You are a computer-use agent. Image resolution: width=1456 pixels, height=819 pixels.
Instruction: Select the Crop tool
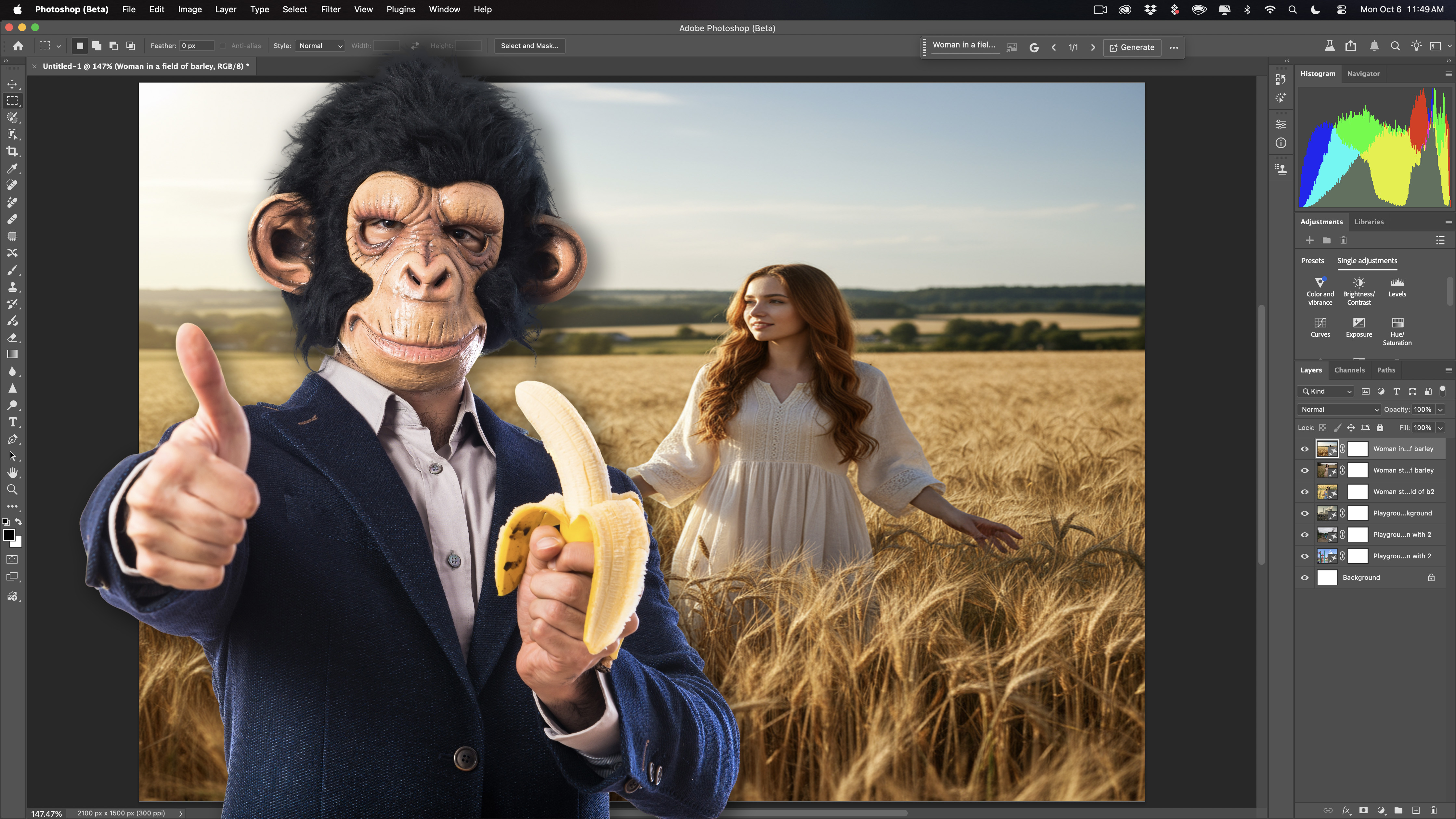12,151
